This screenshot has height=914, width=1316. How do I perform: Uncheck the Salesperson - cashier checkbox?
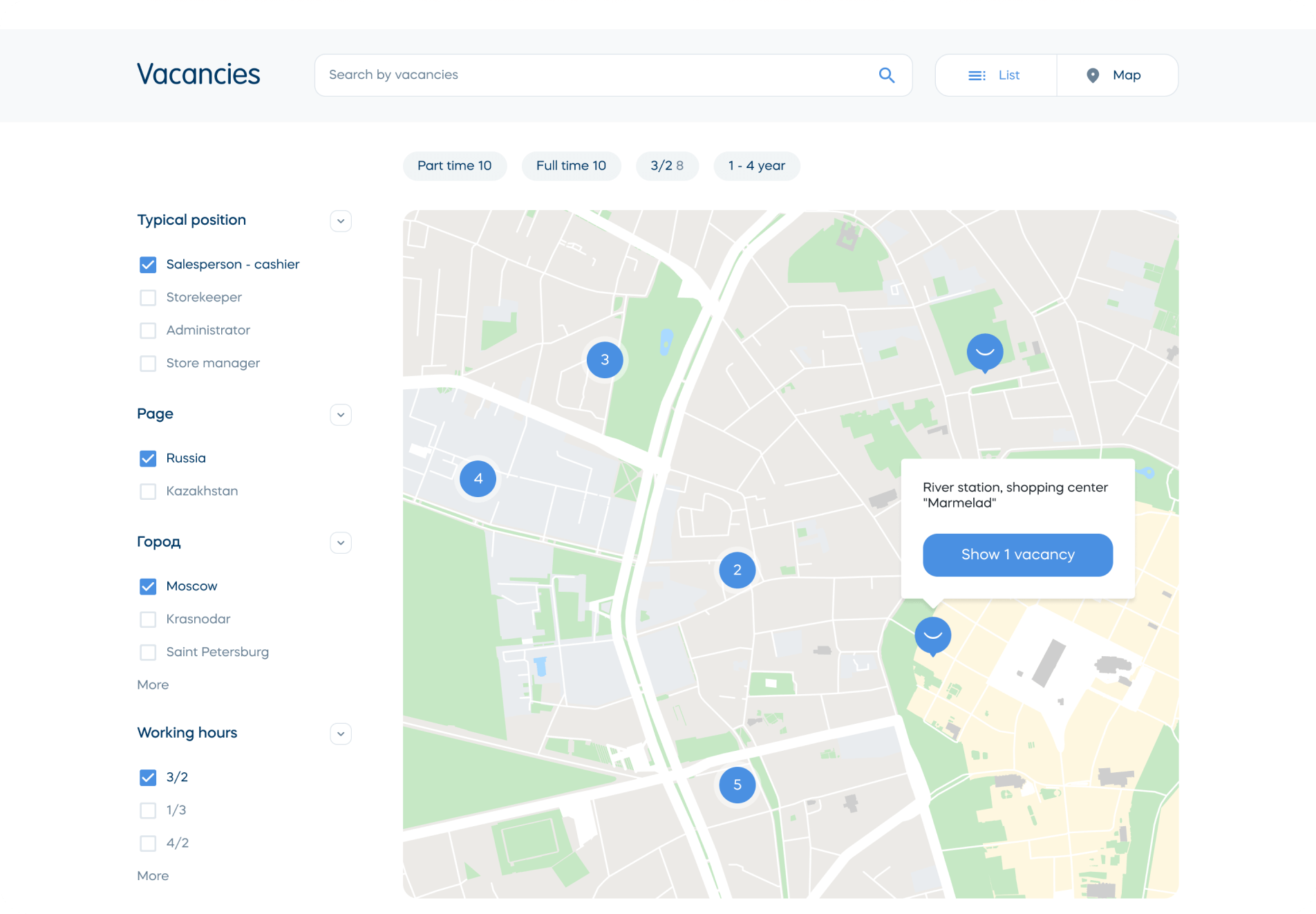148,265
